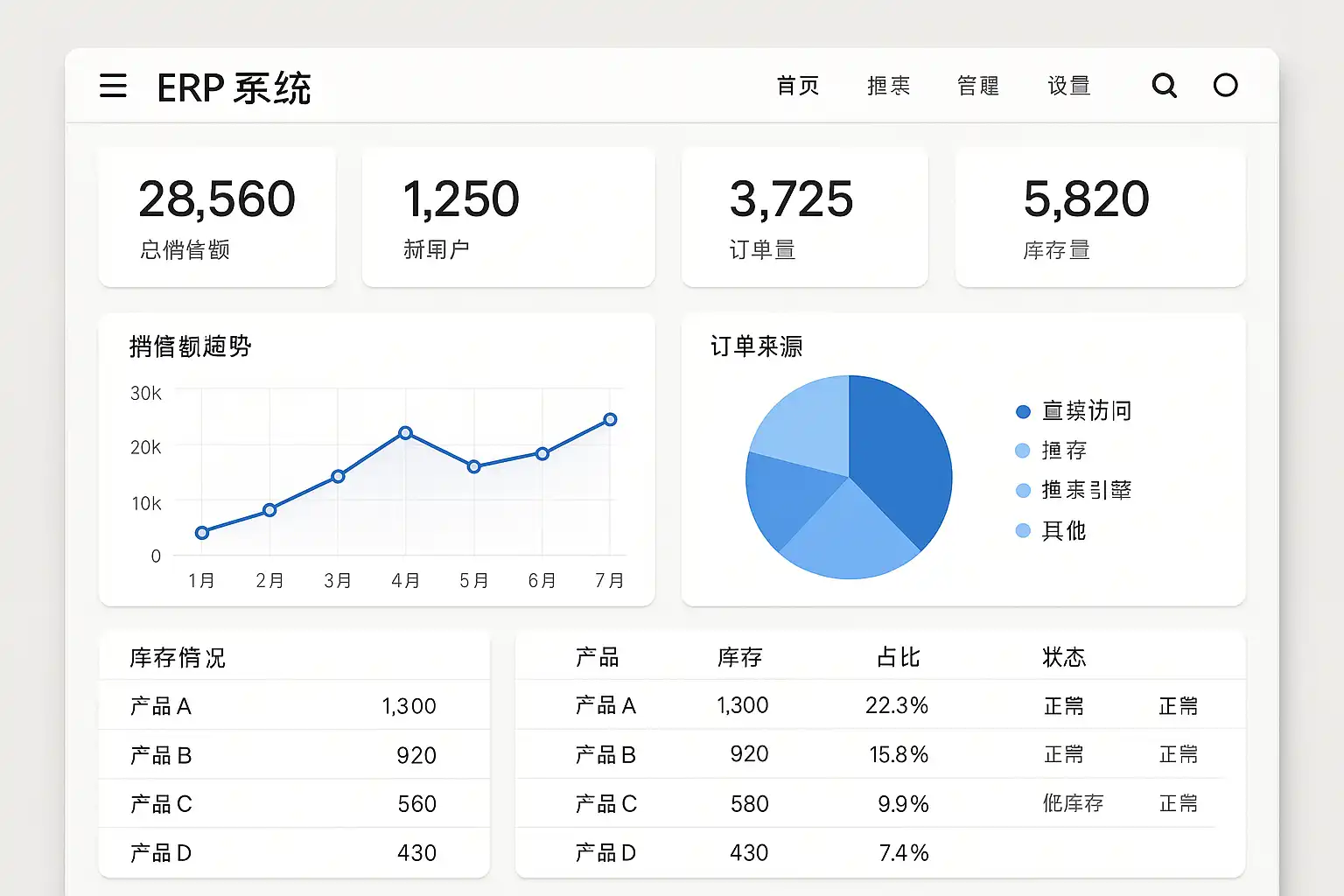
Task: Open the 5,820 库存量 summary card
Action: [x=1100, y=217]
